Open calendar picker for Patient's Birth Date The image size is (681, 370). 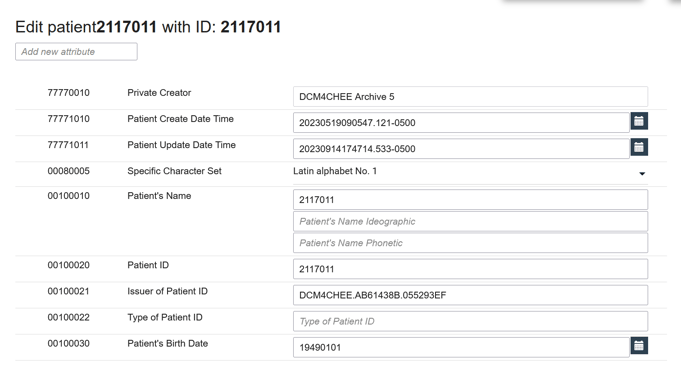[639, 346]
